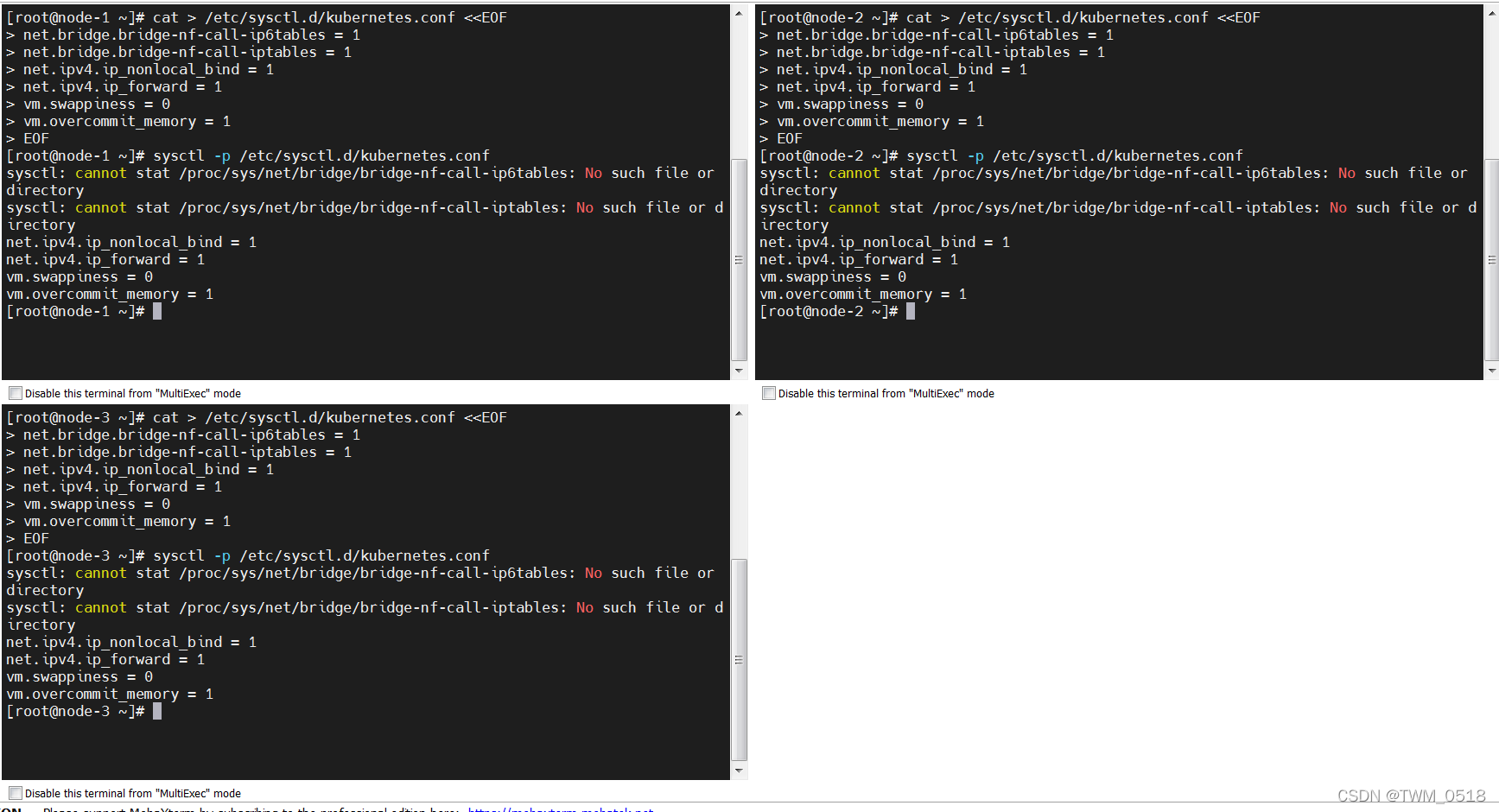This screenshot has width=1499, height=812.
Task: Tick MultiExec disable checkbox under node-2 terminal
Action: [769, 393]
